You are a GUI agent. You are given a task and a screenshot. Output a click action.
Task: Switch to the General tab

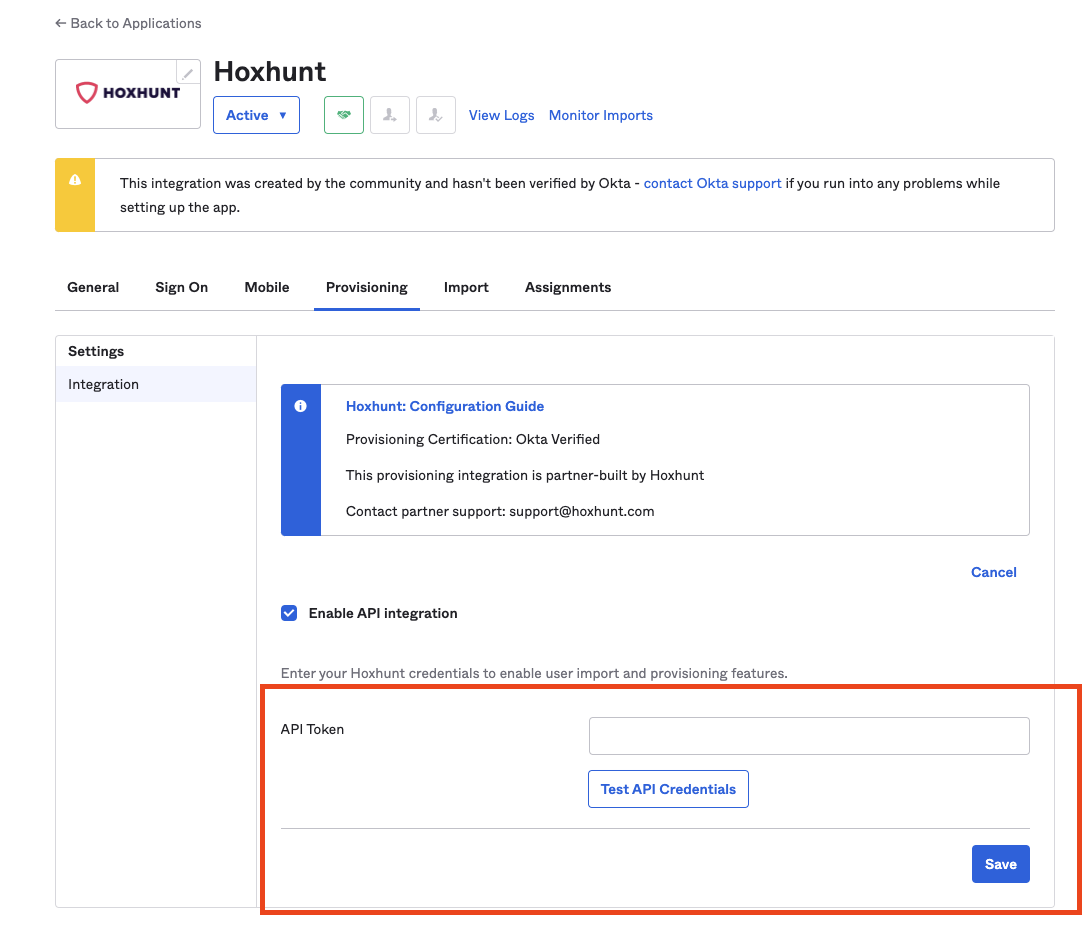(x=93, y=287)
